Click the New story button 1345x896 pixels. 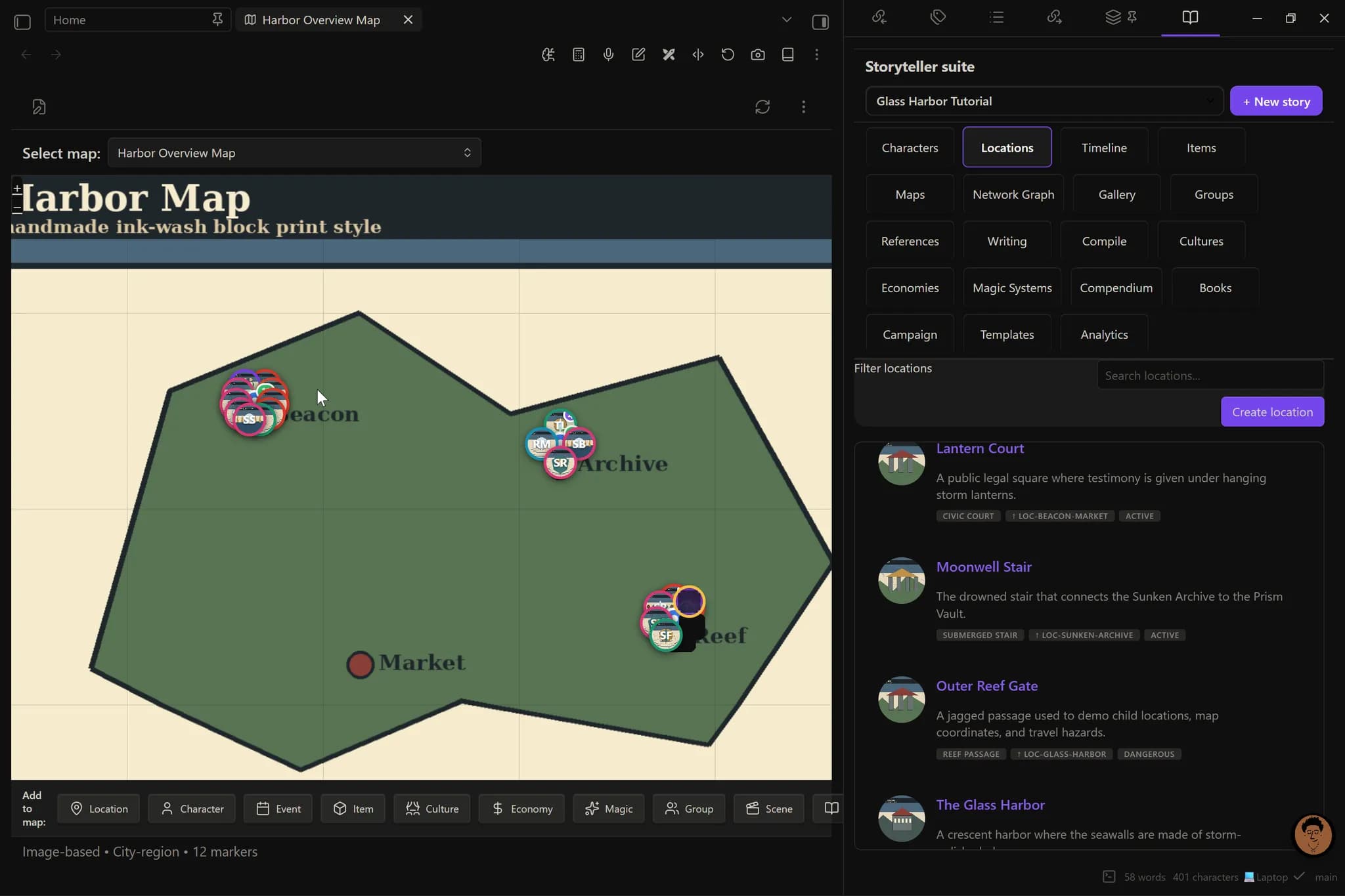[x=1275, y=101]
